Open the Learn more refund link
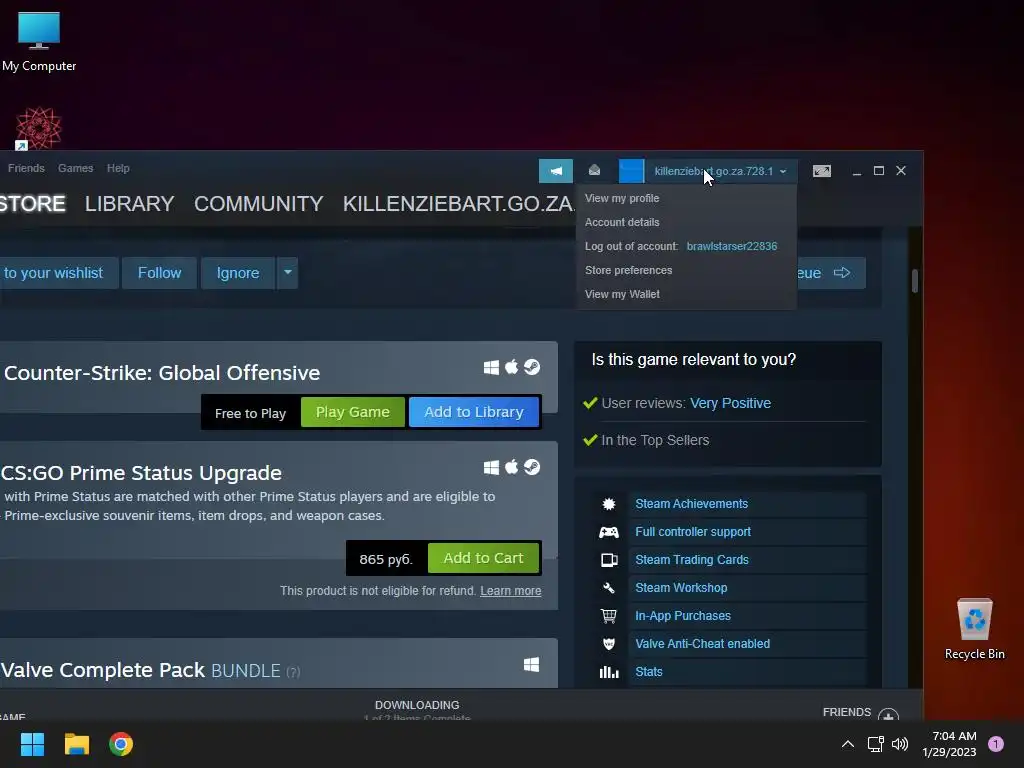 (511, 591)
